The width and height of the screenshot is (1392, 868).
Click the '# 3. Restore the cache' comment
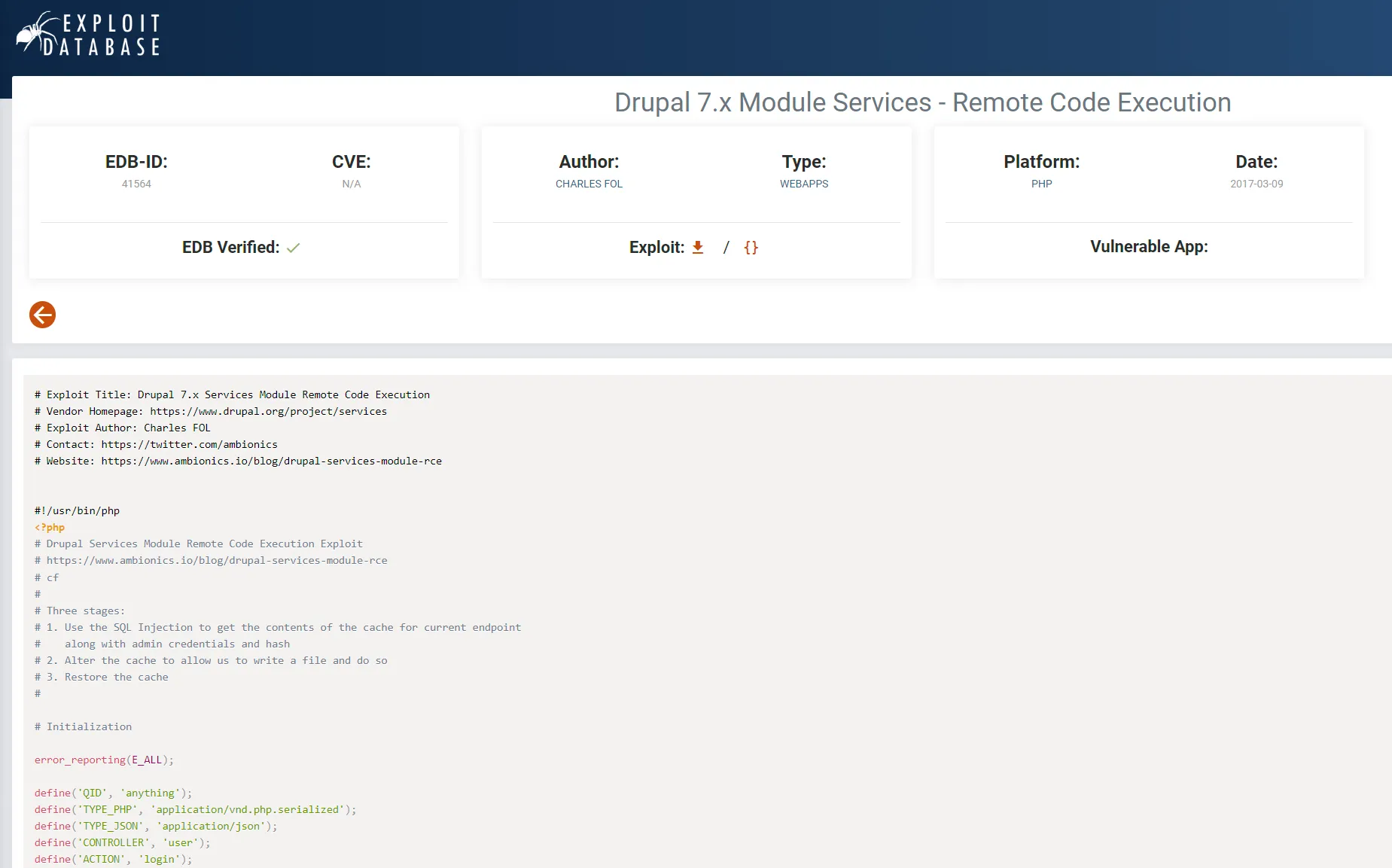tap(102, 677)
